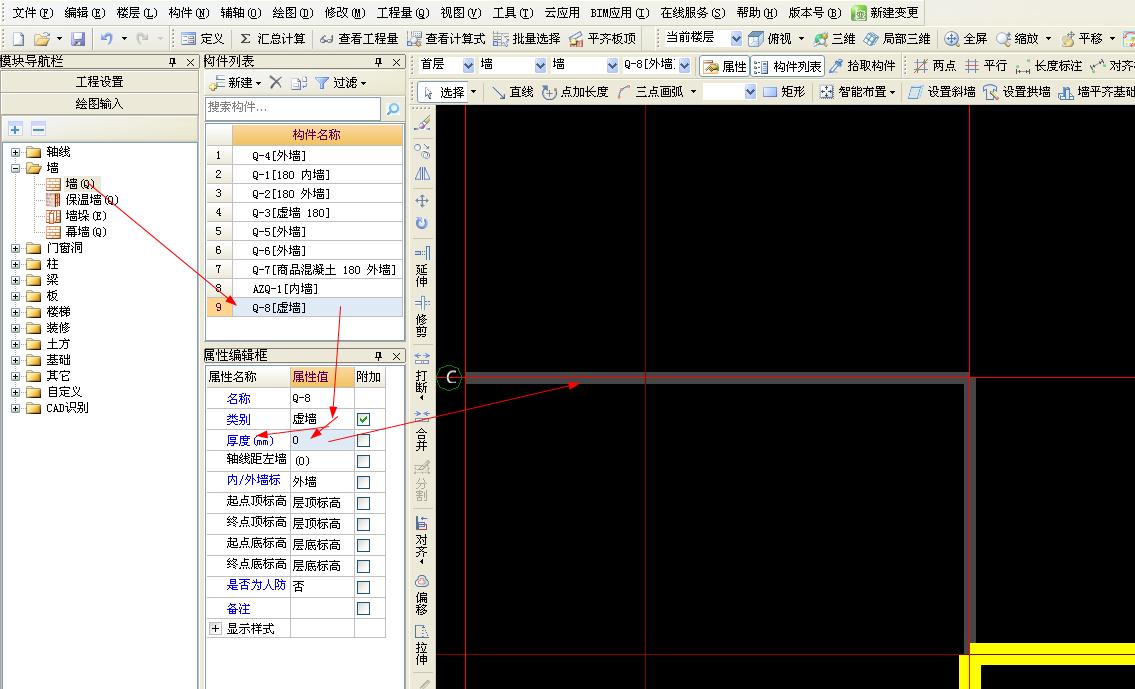This screenshot has height=689, width=1135.
Task: Toggle 起点顶标高 附加 checkbox
Action: [363, 503]
